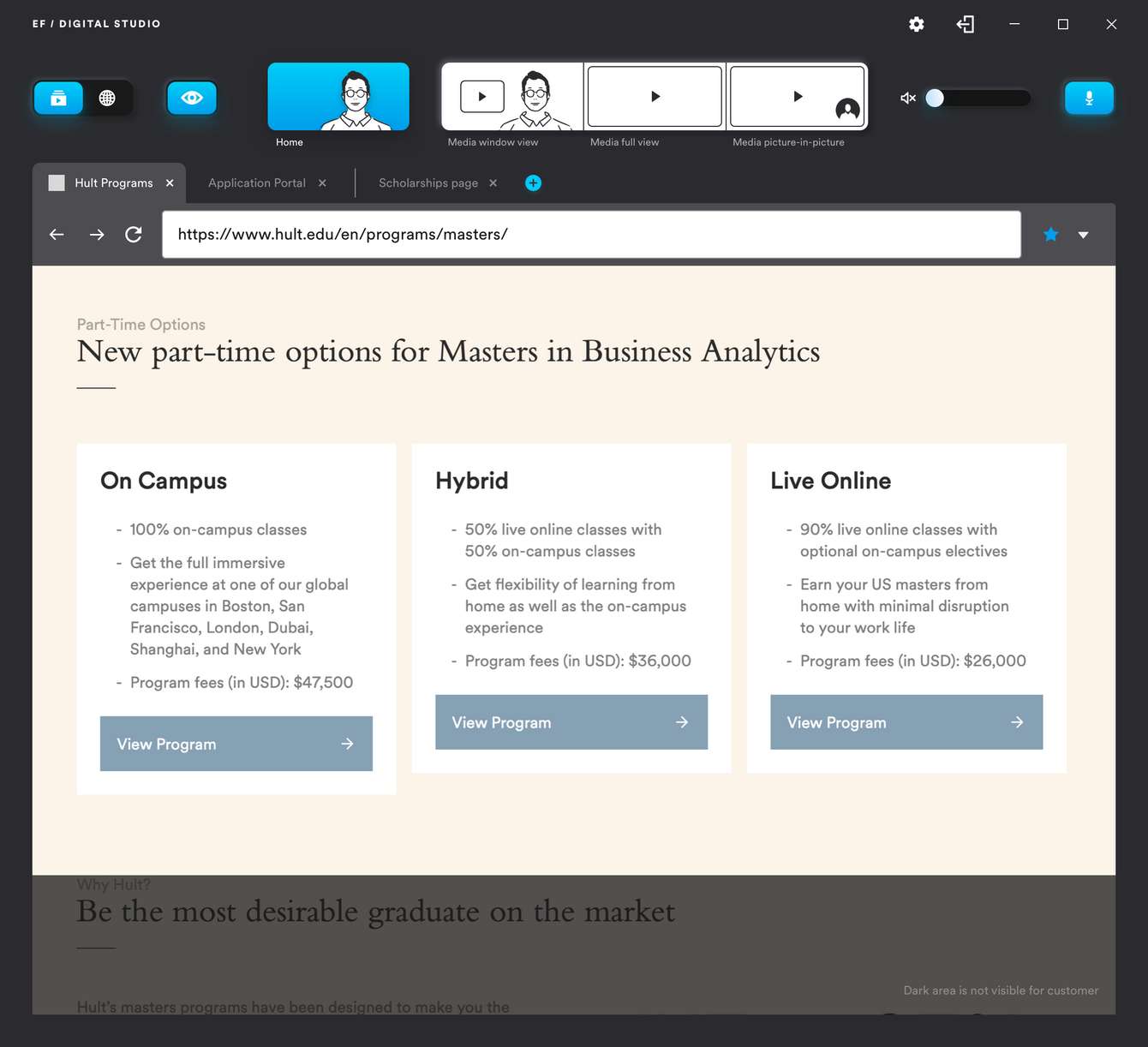Image resolution: width=1148 pixels, height=1047 pixels.
Task: Click 'Program fees (in USD): $36,000' text
Action: coord(578,661)
